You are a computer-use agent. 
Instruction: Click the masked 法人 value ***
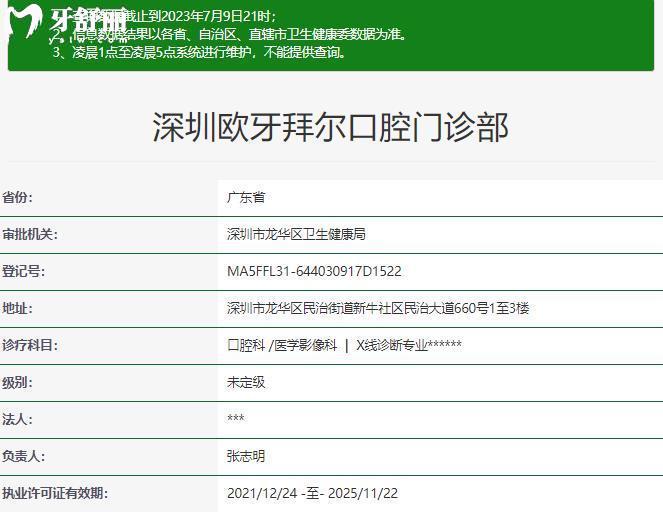point(236,418)
